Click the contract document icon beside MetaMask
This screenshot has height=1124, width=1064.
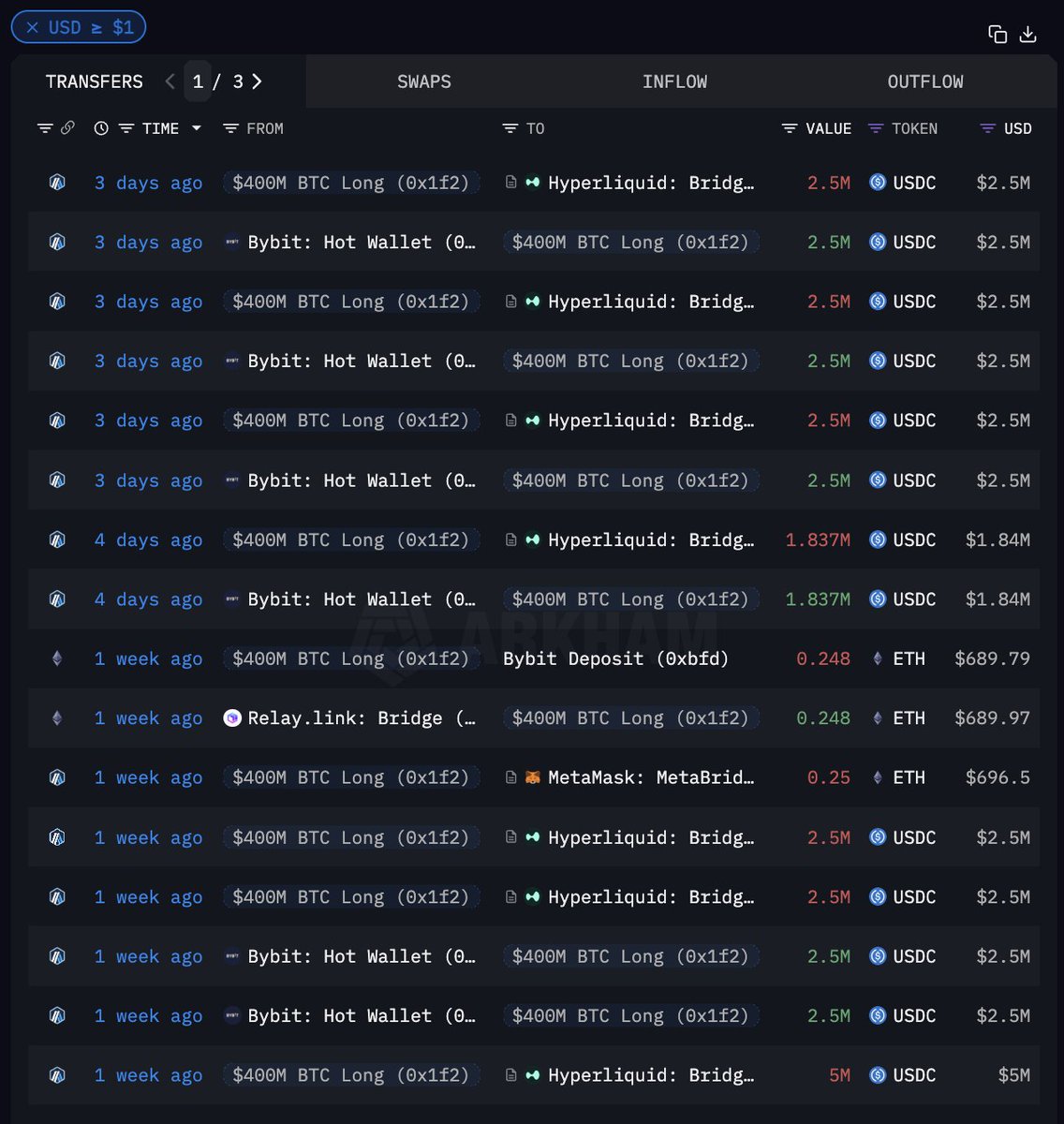coord(510,777)
